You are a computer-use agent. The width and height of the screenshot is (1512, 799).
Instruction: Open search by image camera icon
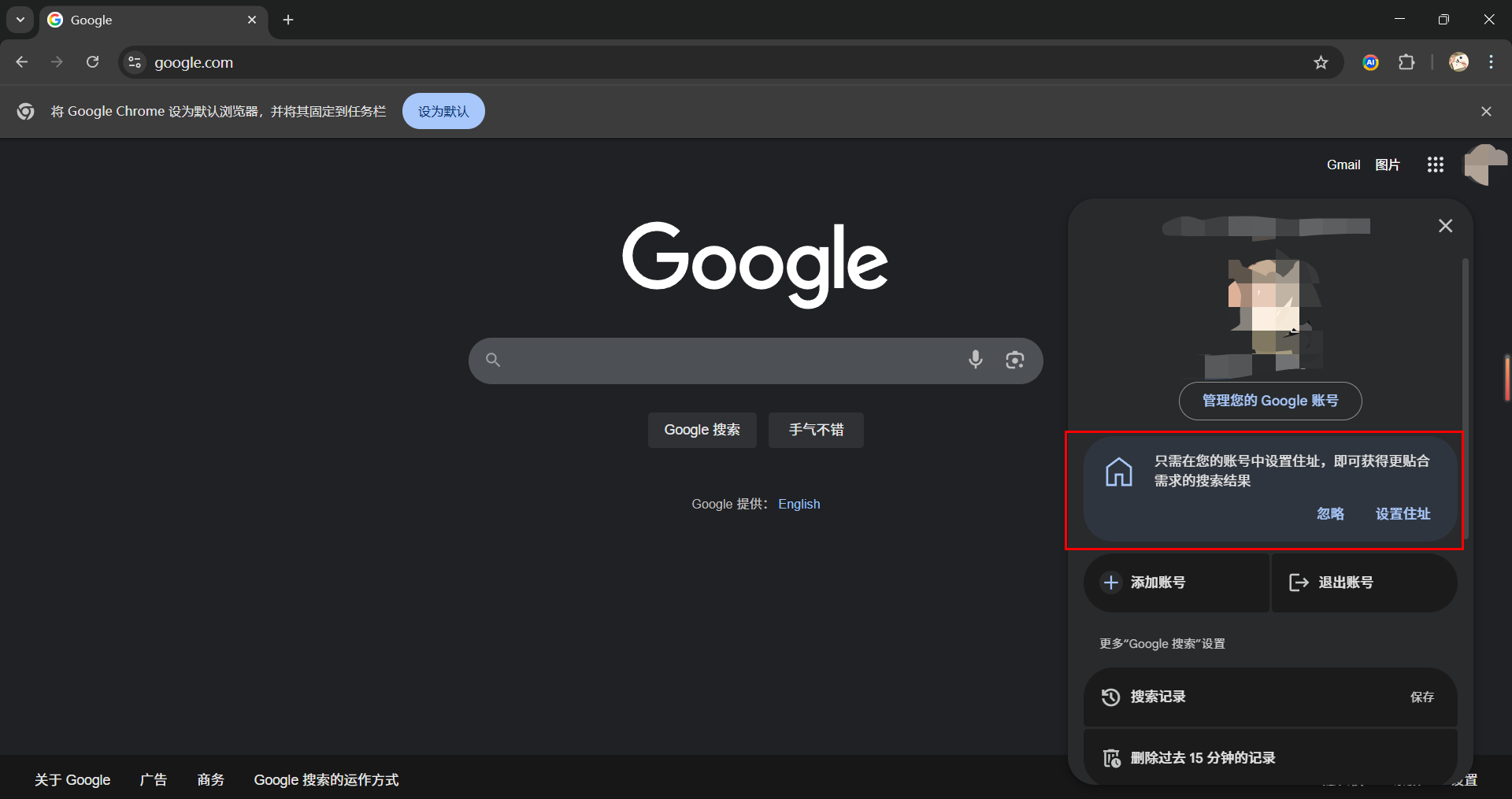(x=1015, y=360)
